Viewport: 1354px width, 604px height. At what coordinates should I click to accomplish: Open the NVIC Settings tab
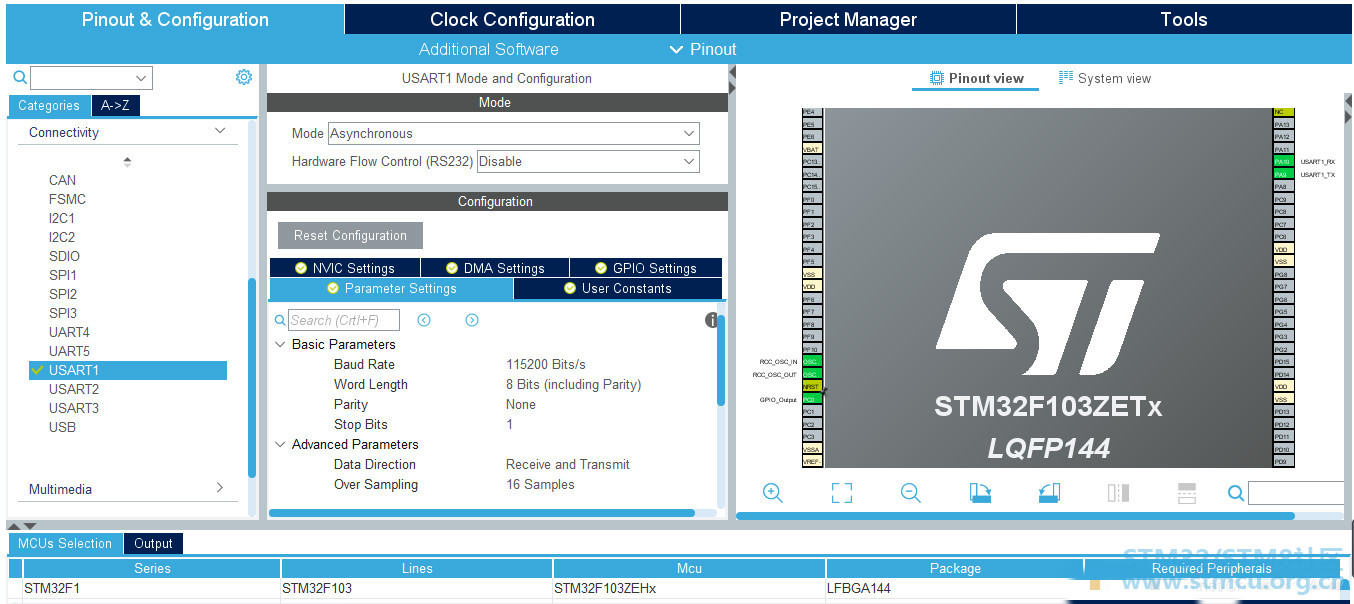[344, 268]
